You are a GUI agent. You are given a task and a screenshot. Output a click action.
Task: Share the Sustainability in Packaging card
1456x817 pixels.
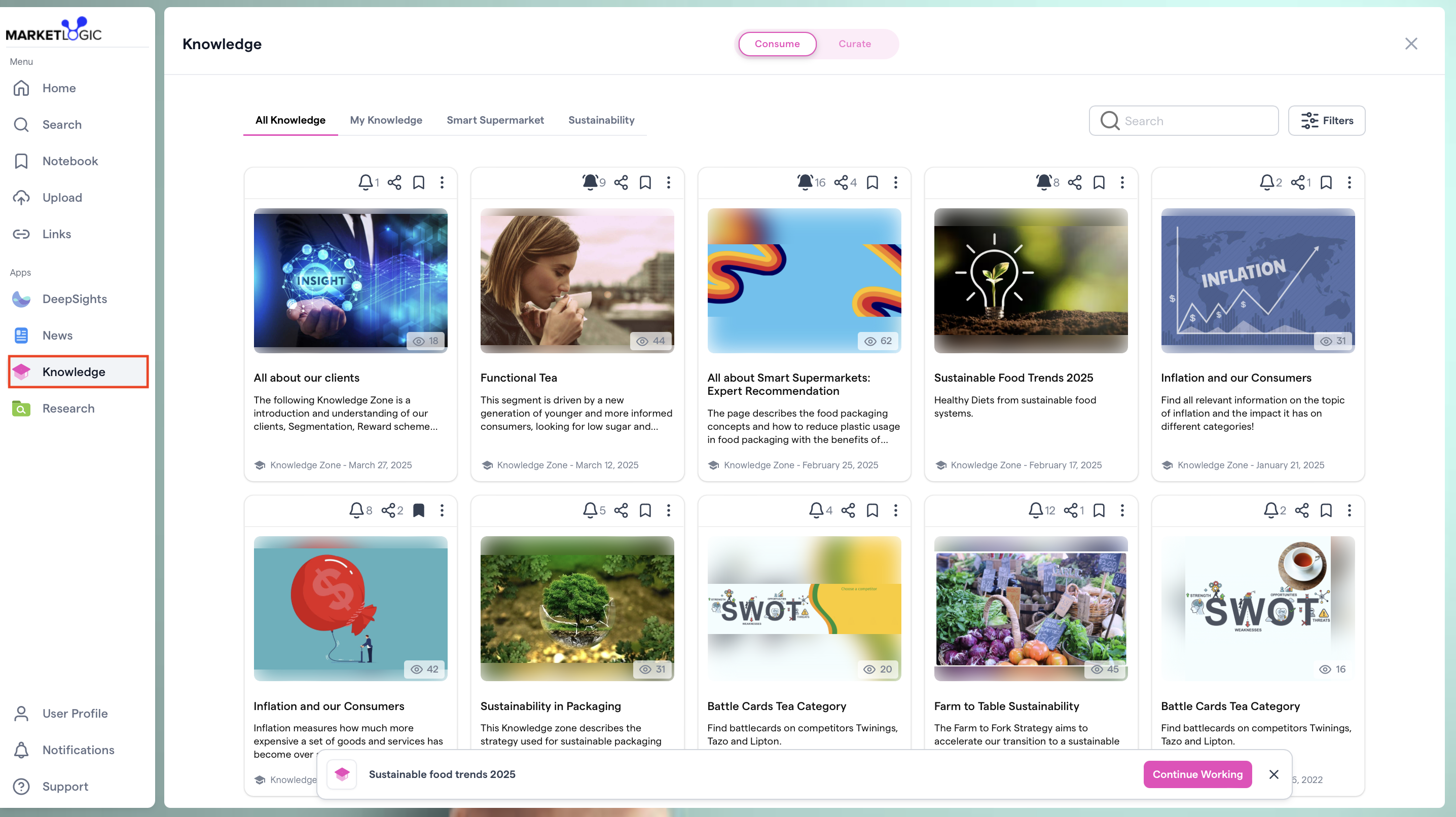[x=621, y=510]
